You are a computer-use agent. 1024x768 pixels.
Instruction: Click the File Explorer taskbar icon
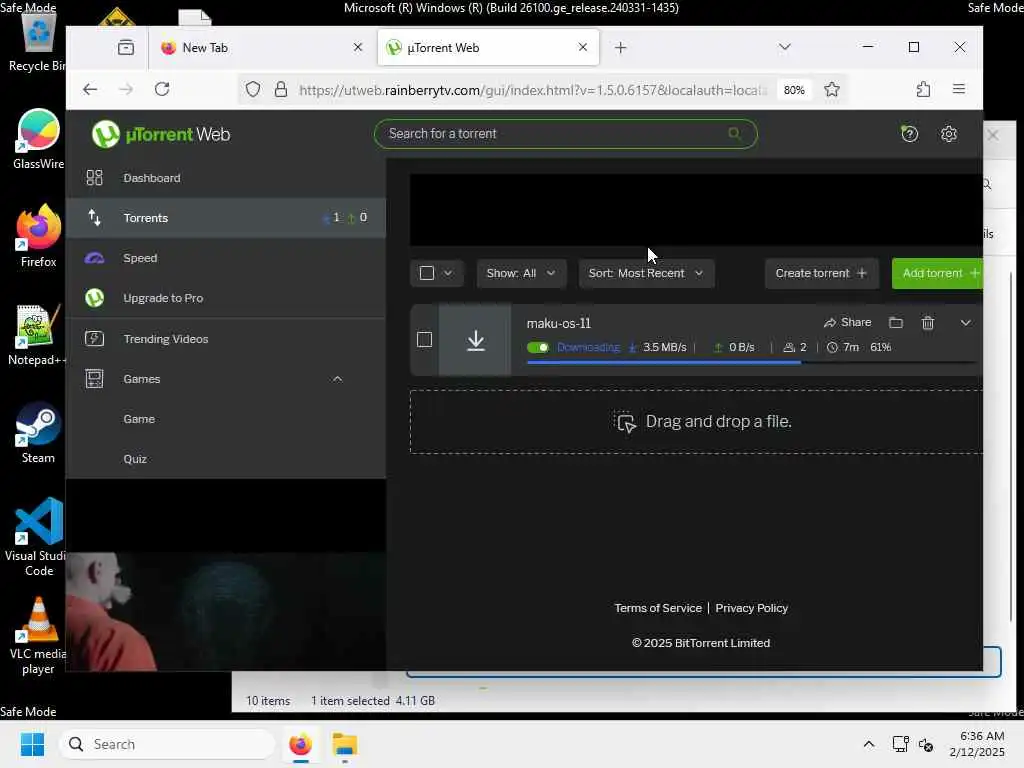pyautogui.click(x=344, y=744)
